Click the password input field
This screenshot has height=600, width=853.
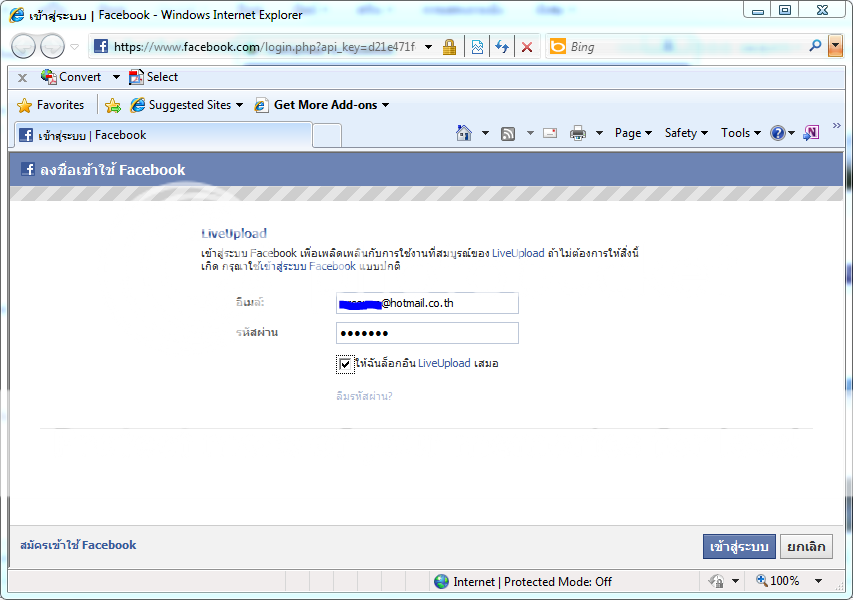click(427, 333)
